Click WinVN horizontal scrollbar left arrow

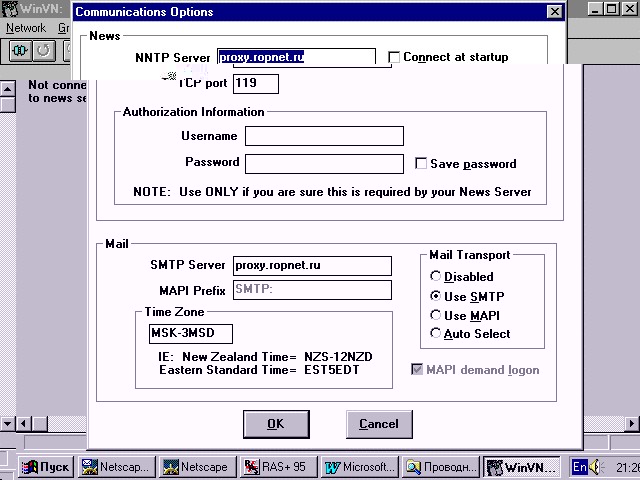24,424
